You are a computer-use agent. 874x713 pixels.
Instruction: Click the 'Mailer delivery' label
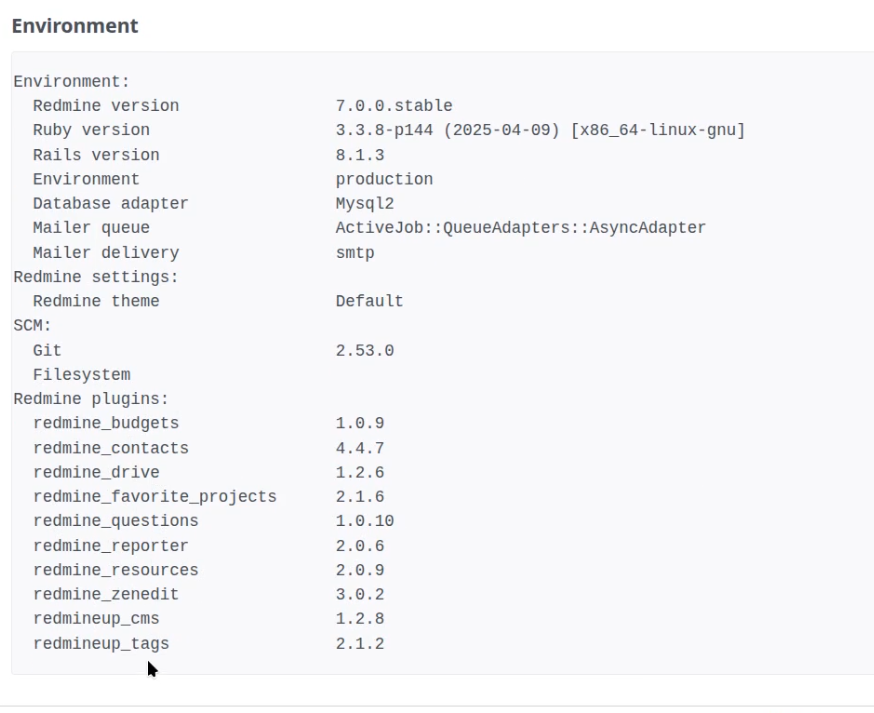point(106,253)
